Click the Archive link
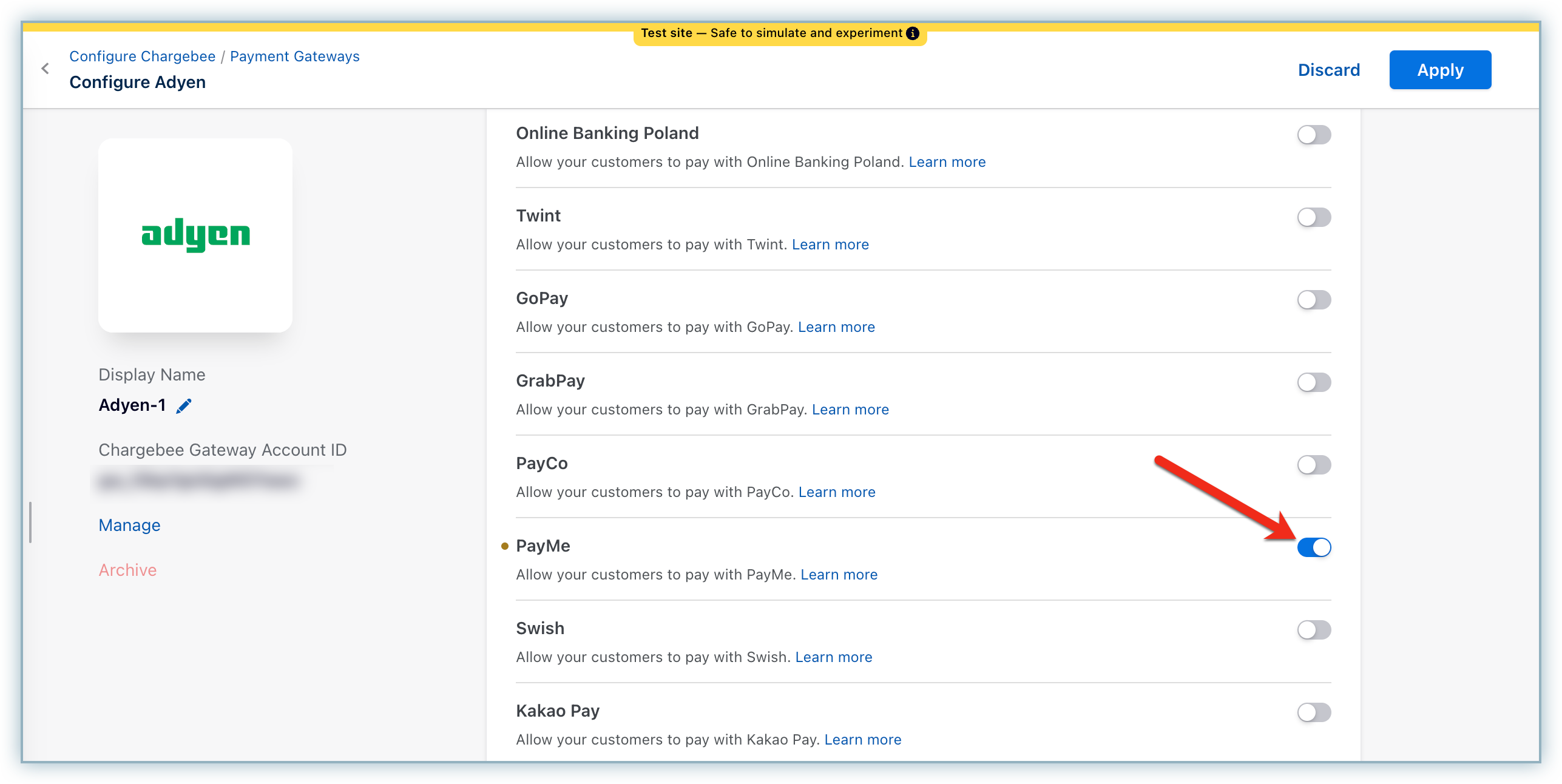Viewport: 1562px width, 784px height. pos(127,570)
